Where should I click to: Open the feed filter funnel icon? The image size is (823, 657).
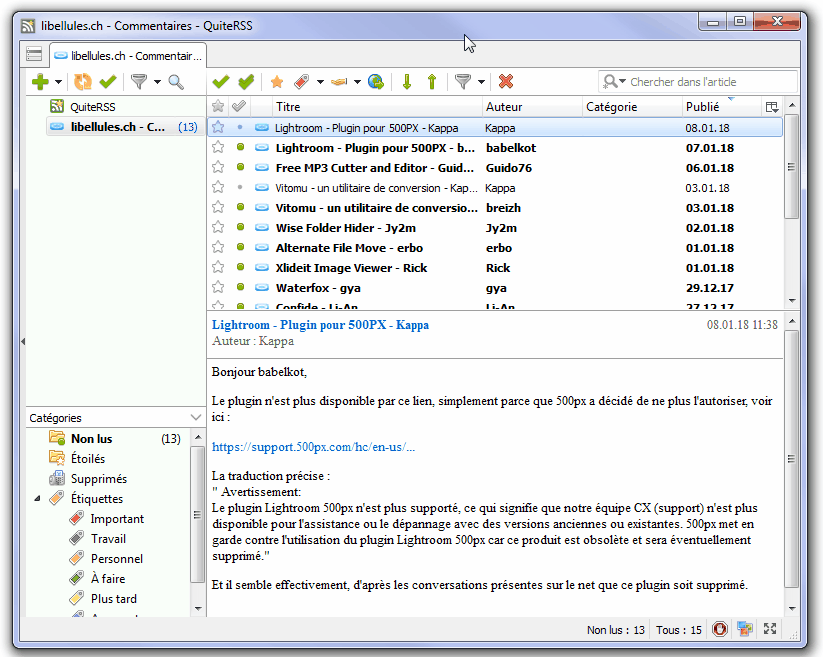click(x=139, y=82)
